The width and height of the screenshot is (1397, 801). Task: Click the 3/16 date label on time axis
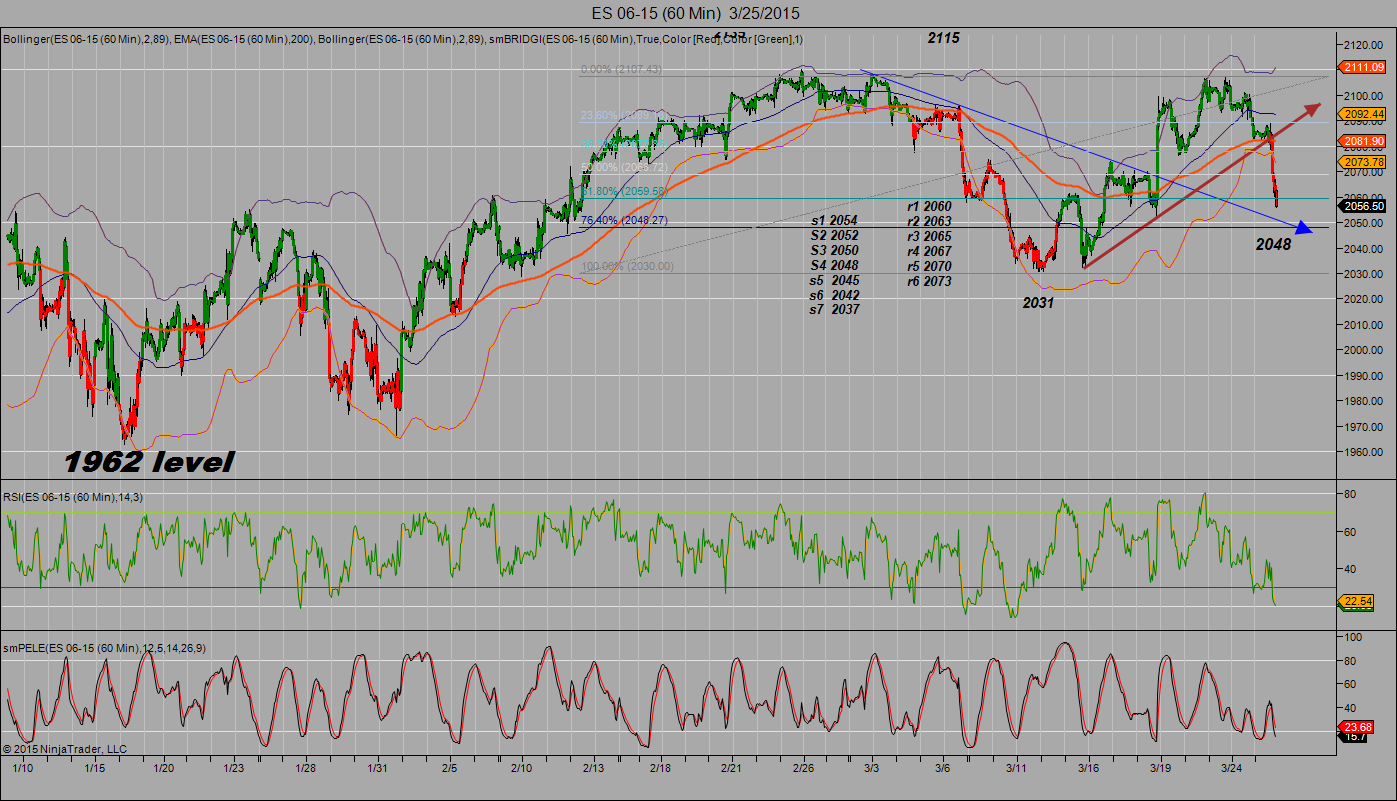1088,768
